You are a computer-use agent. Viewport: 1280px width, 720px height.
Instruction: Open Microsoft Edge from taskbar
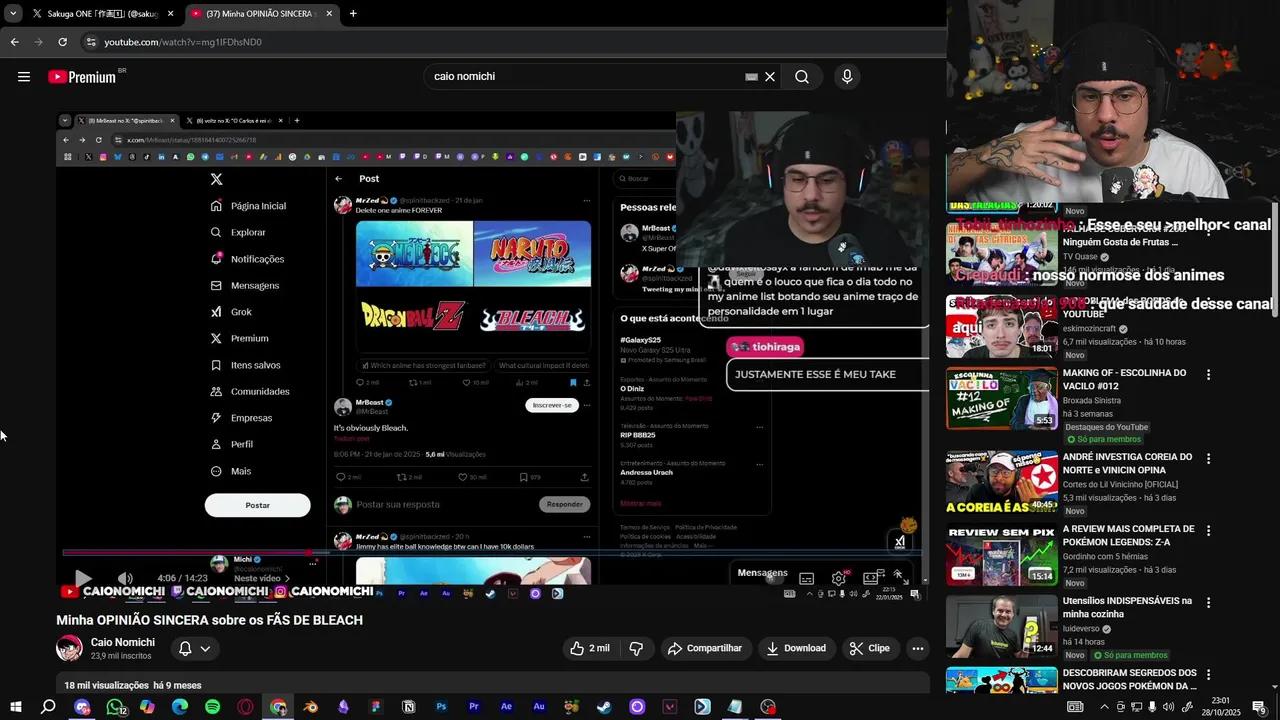pyautogui.click(x=180, y=707)
